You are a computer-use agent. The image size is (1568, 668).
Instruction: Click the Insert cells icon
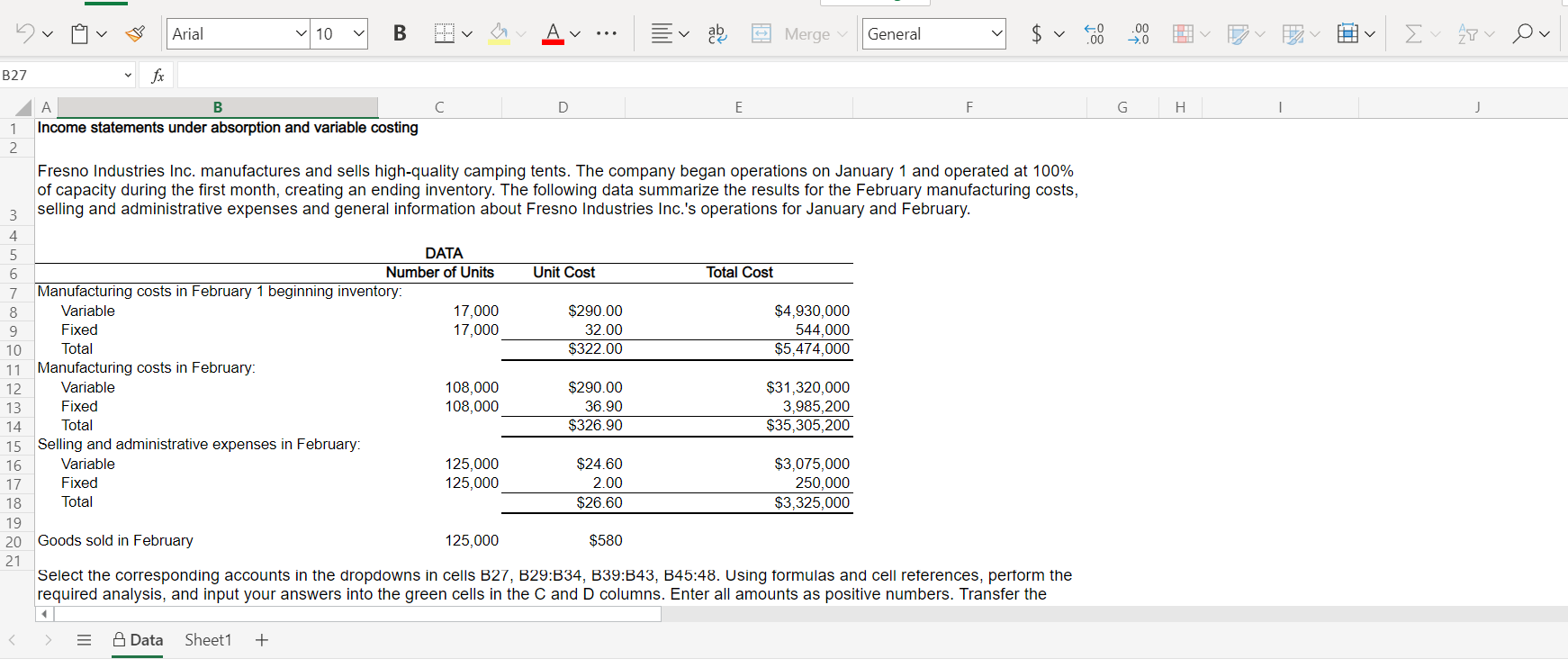[x=1347, y=34]
